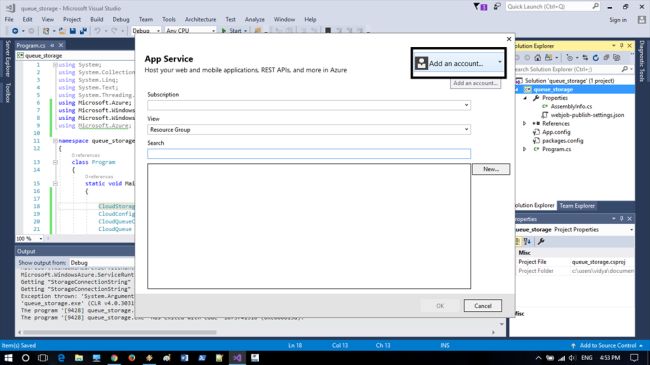Click the Navigate Backward toolbar icon
The image size is (650, 365).
(x=15, y=31)
